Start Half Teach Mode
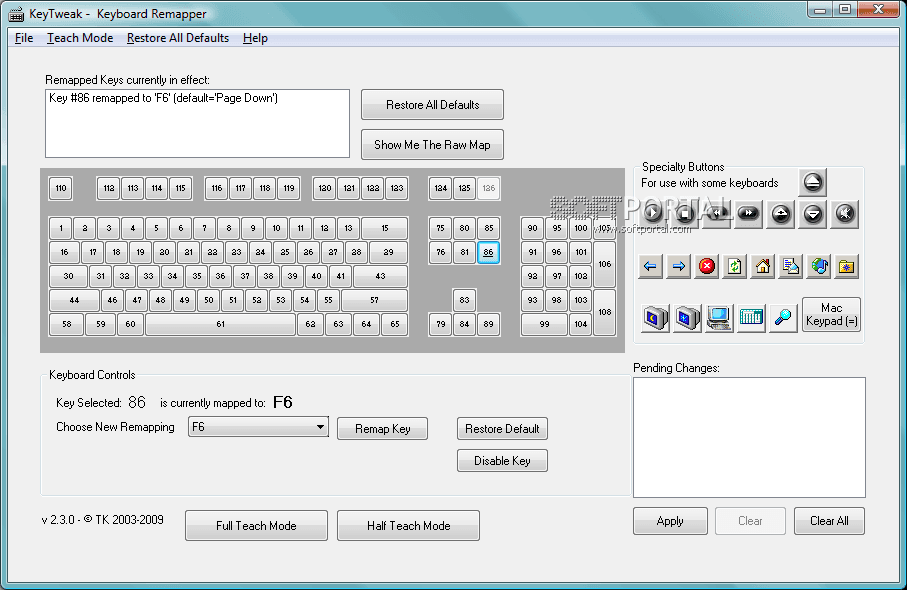This screenshot has height=590, width=907. (408, 525)
